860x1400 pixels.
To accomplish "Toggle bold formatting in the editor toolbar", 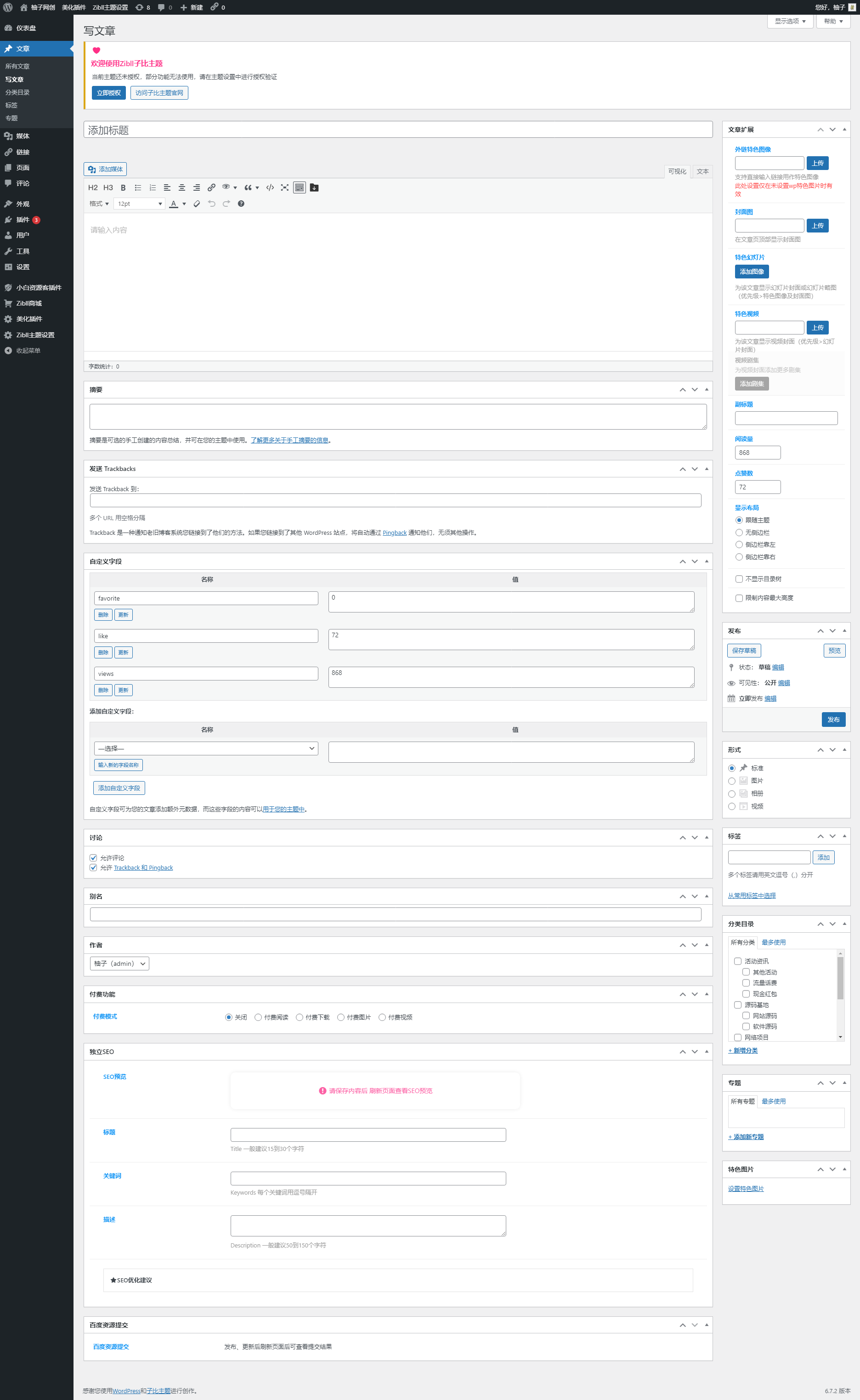I will pyautogui.click(x=123, y=188).
